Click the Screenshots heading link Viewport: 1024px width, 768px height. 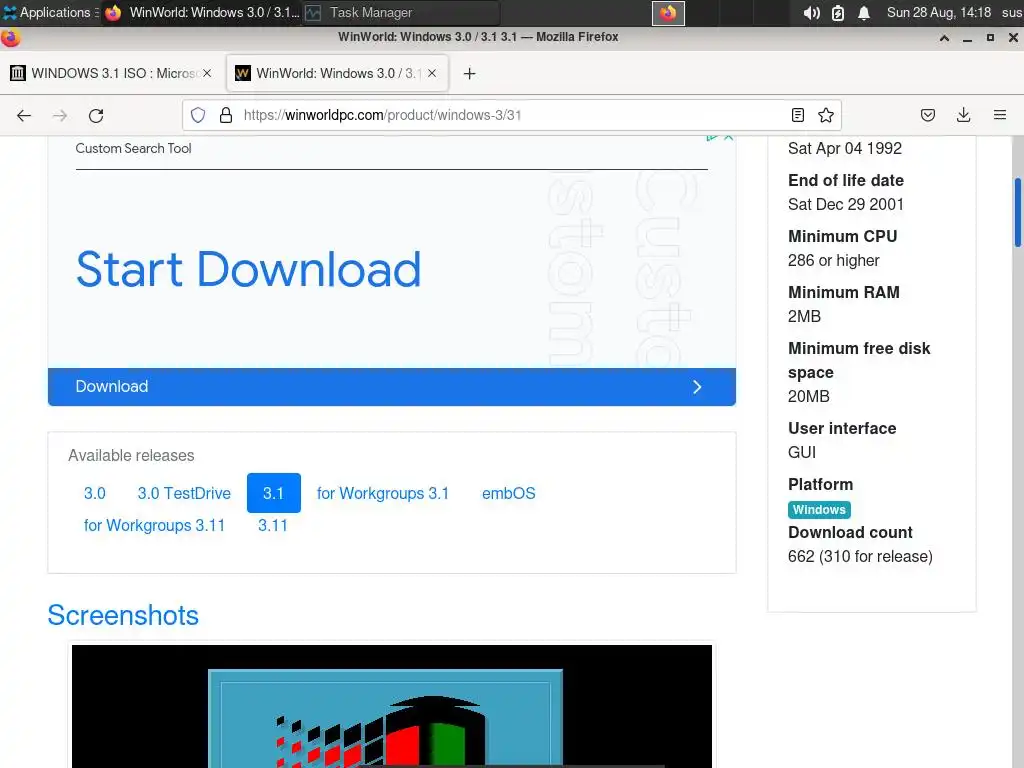[123, 615]
